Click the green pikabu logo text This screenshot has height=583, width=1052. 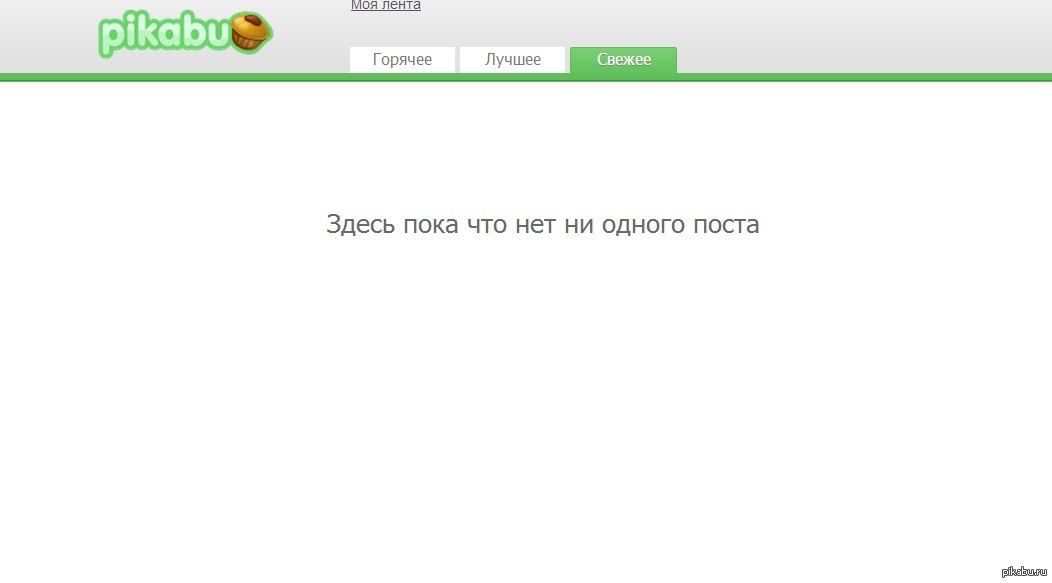point(165,35)
